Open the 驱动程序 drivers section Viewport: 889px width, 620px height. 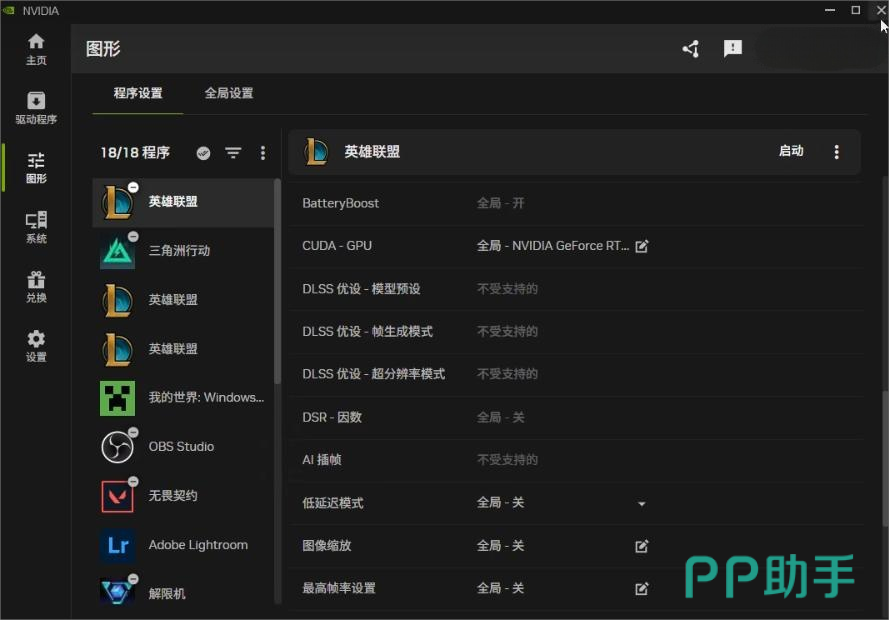click(x=36, y=108)
